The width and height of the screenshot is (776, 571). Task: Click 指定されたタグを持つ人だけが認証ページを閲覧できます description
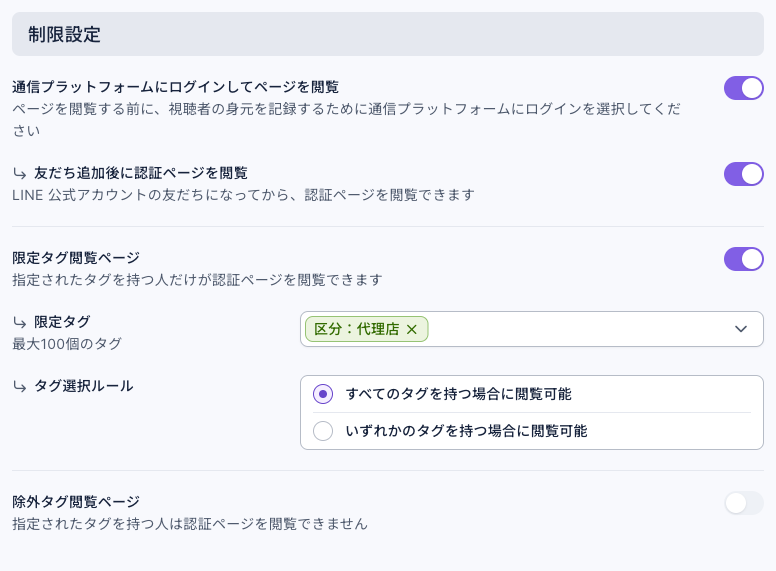tap(197, 280)
